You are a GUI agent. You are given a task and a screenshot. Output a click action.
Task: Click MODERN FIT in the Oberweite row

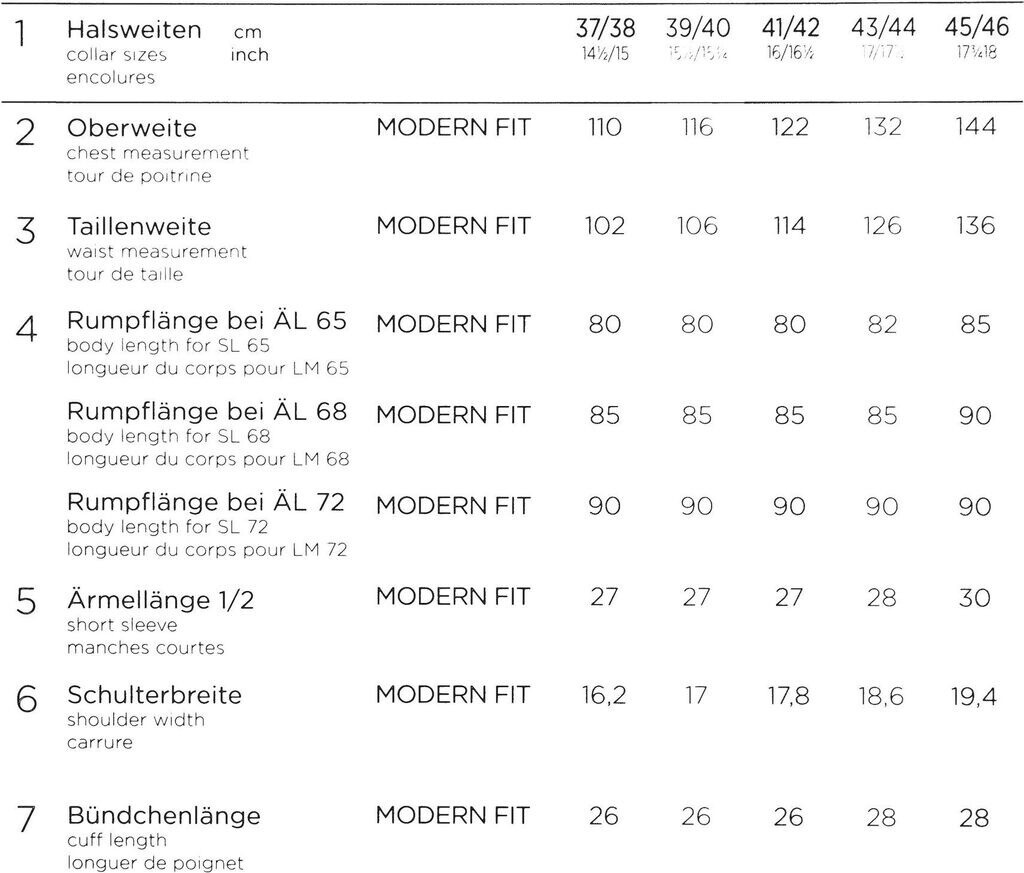click(453, 128)
